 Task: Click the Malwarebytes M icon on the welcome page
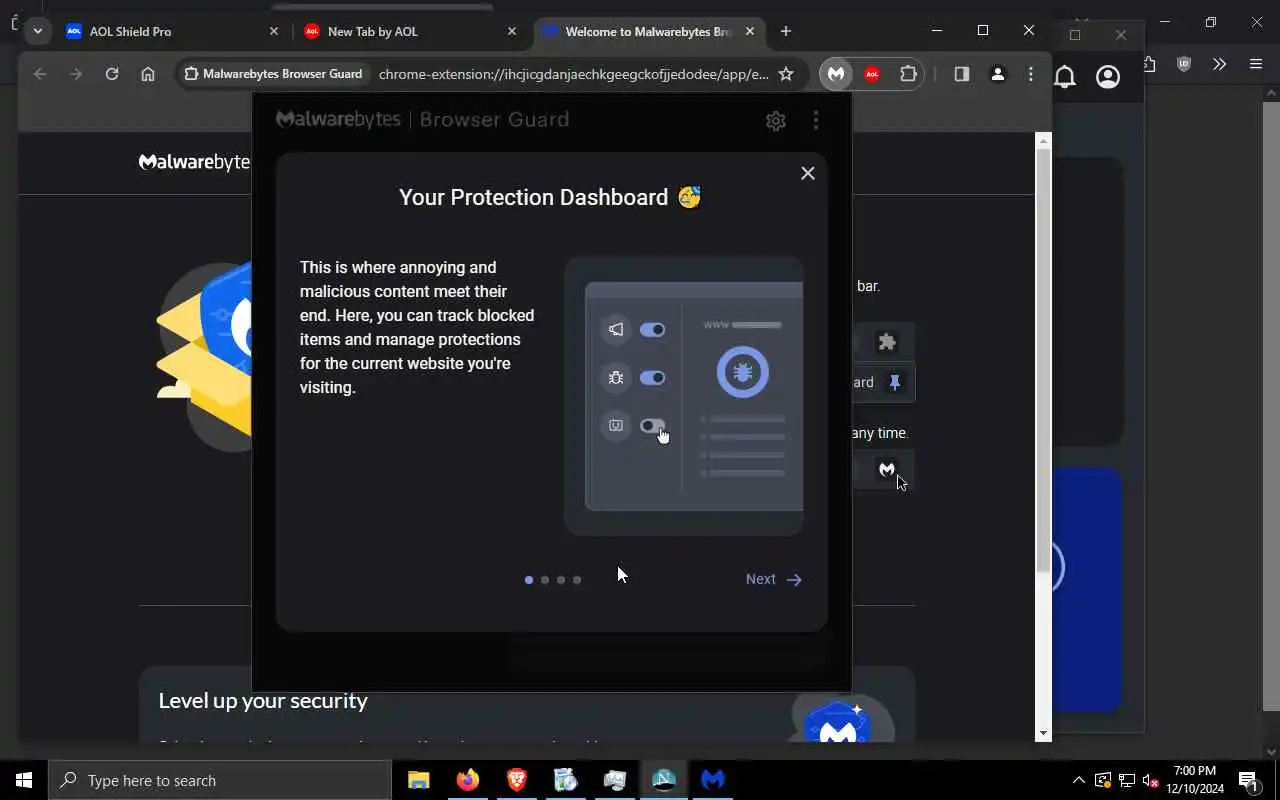887,468
